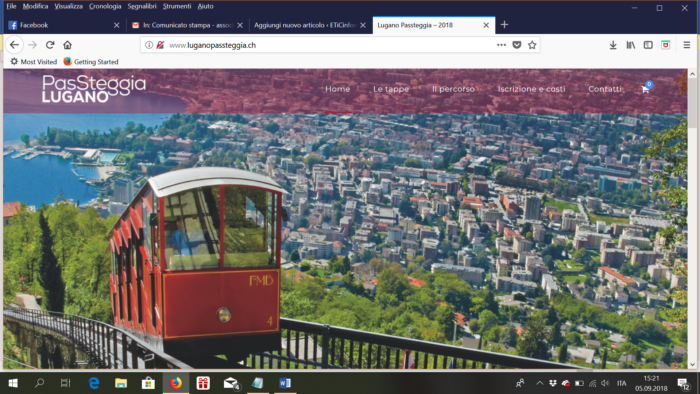Show site information icon in address bar
Viewport: 700px width, 394px height.
(x=149, y=45)
